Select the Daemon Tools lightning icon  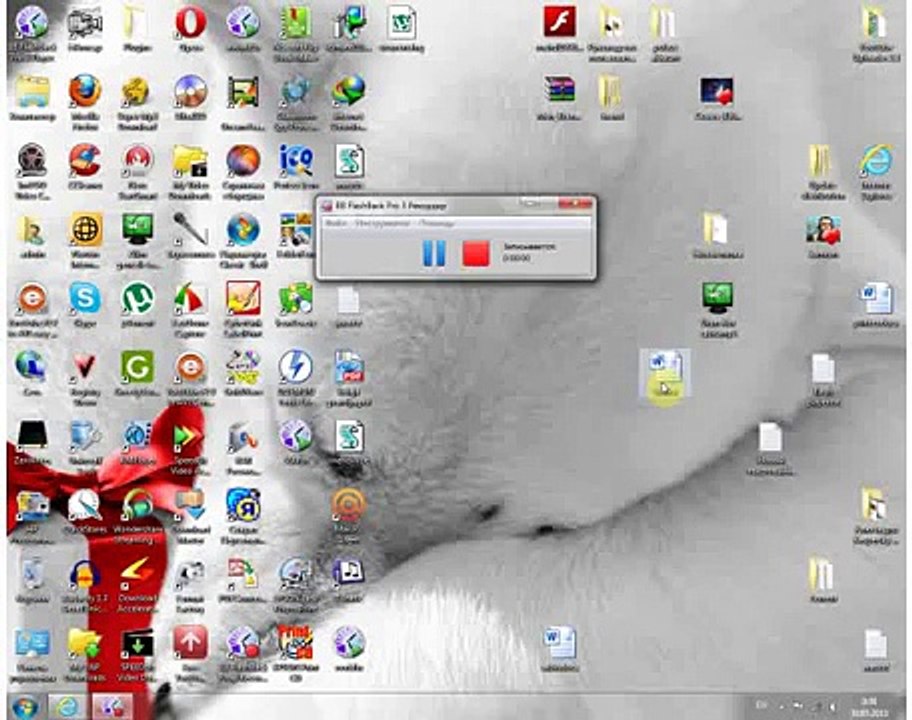[295, 366]
